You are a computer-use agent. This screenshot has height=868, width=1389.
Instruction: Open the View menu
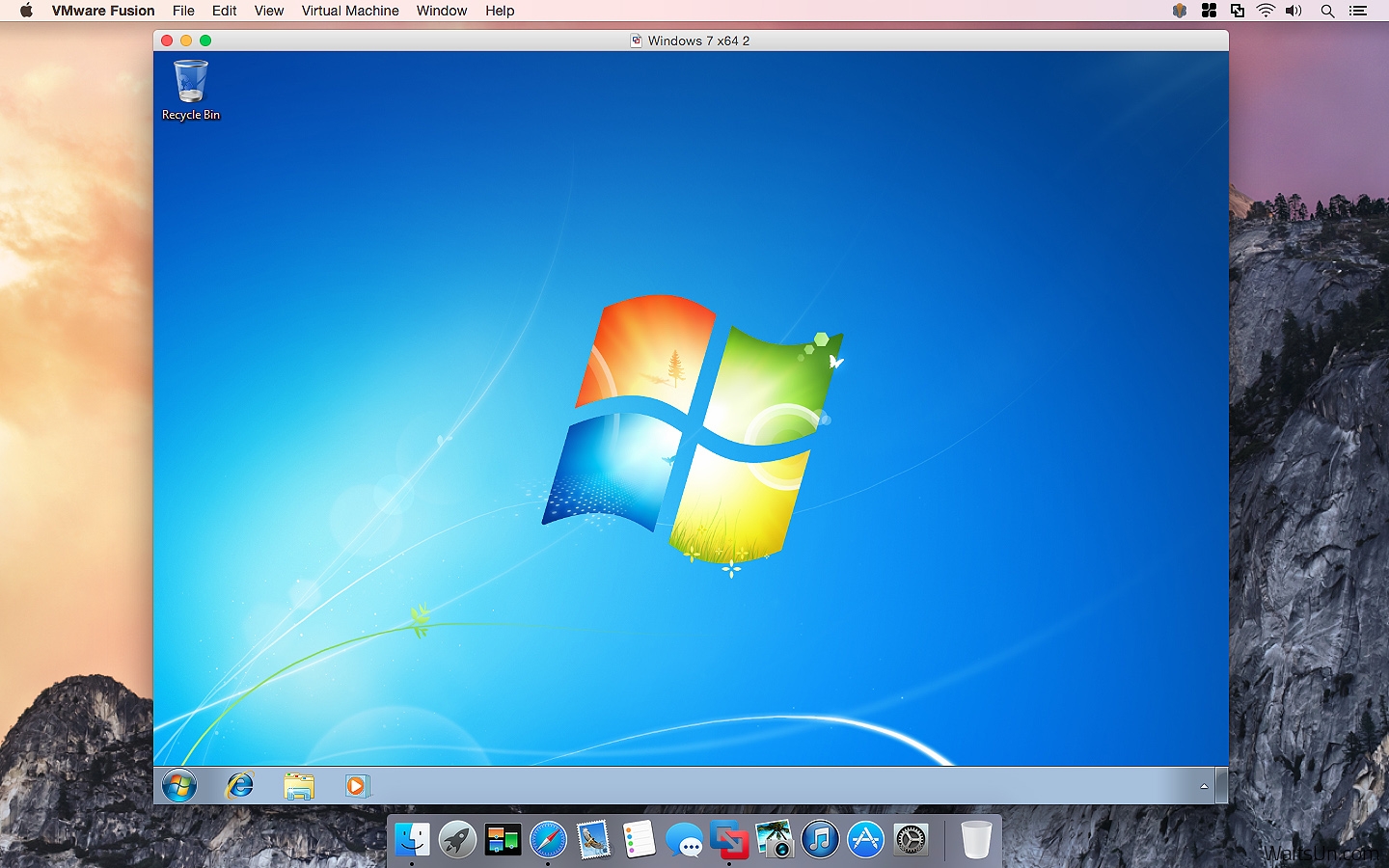[x=269, y=11]
